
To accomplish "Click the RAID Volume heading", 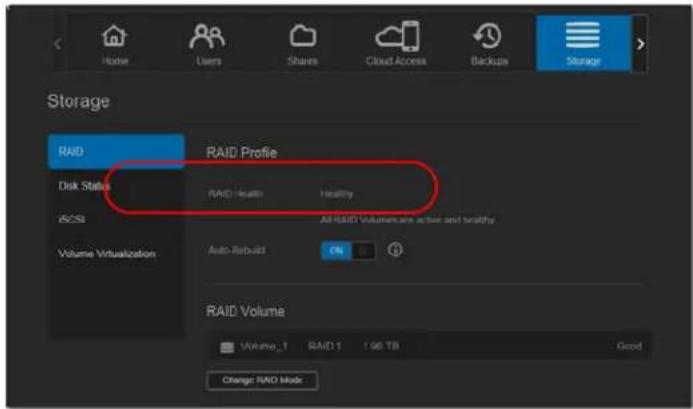I will click(245, 311).
